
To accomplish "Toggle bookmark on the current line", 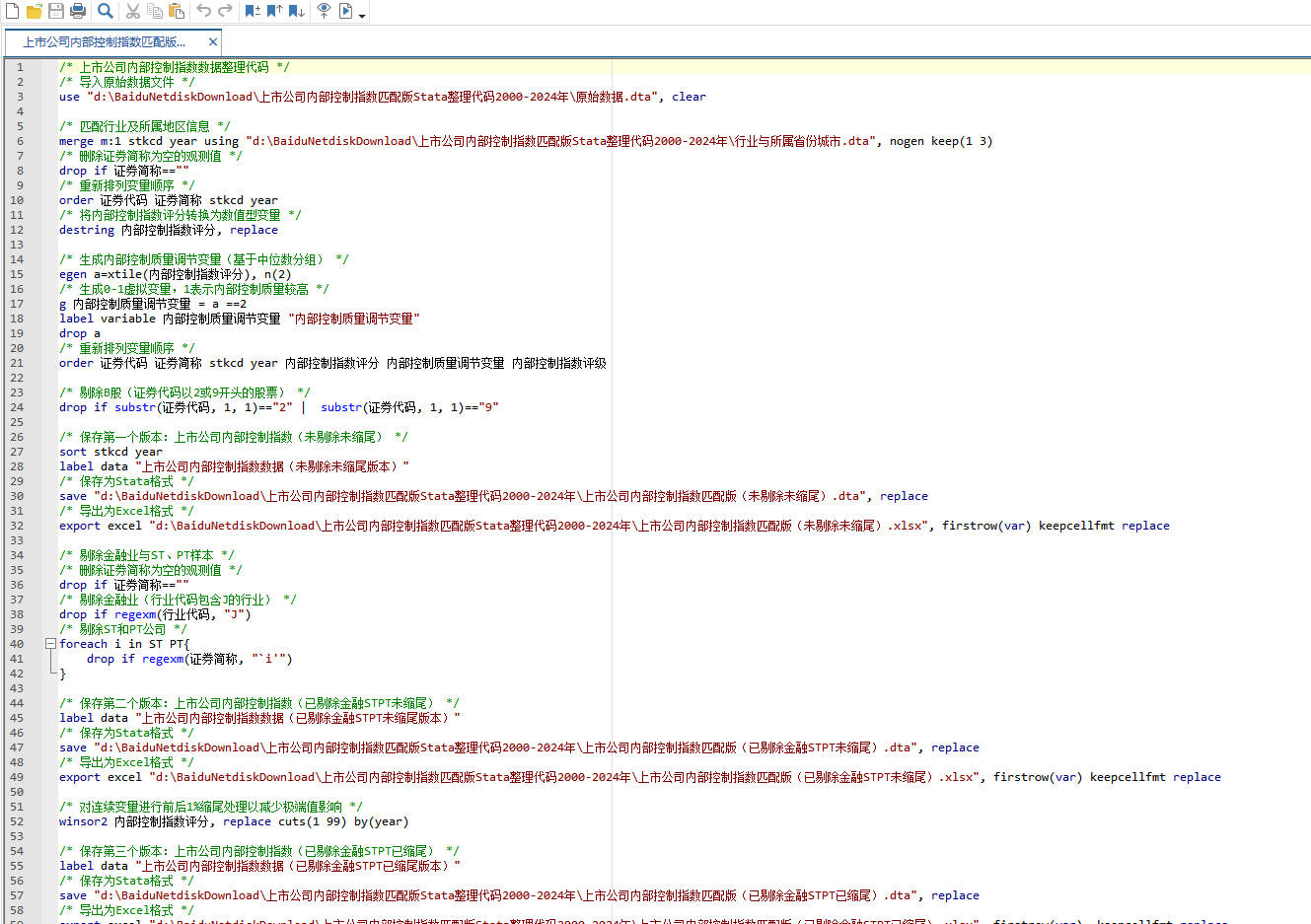I will 253,11.
